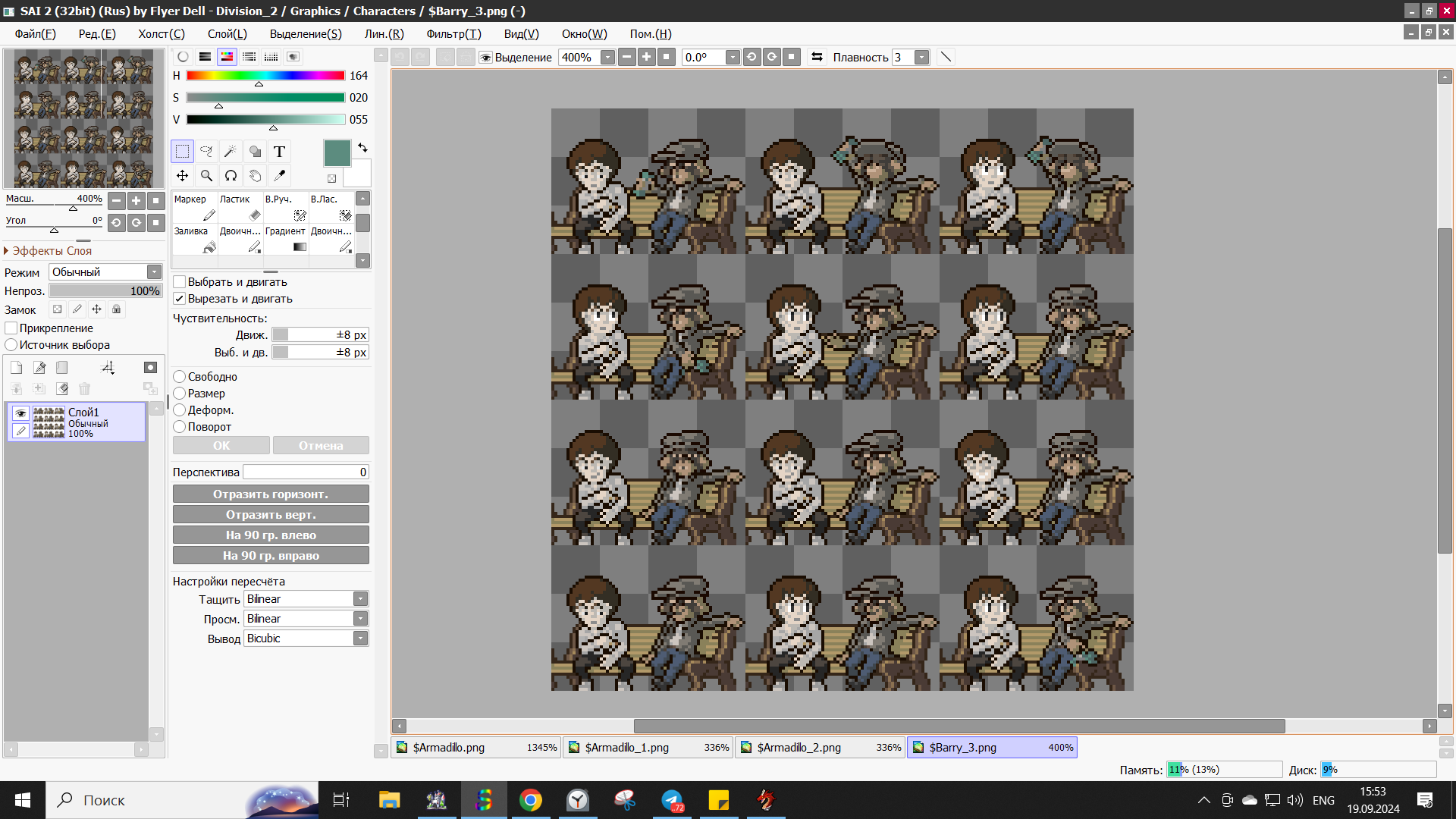Hide Слой1 using the eye icon
This screenshot has height=819, width=1456.
point(20,413)
